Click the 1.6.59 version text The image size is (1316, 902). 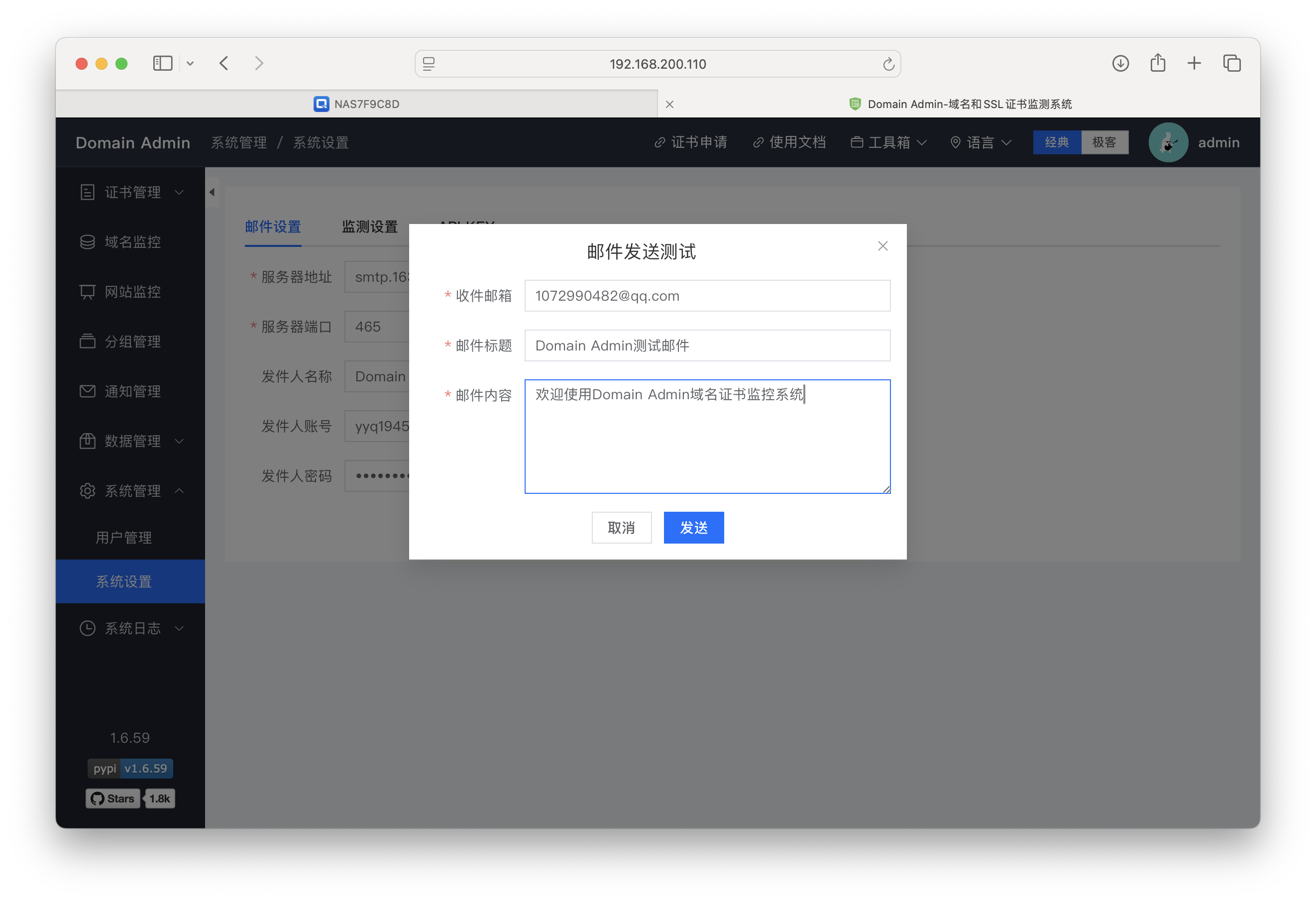click(130, 738)
